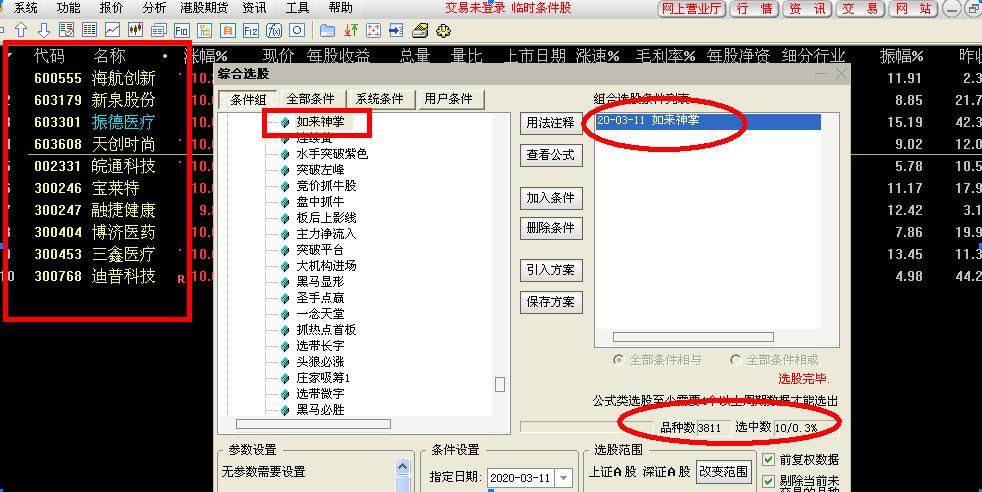Click the 网站 top-right button

913,9
